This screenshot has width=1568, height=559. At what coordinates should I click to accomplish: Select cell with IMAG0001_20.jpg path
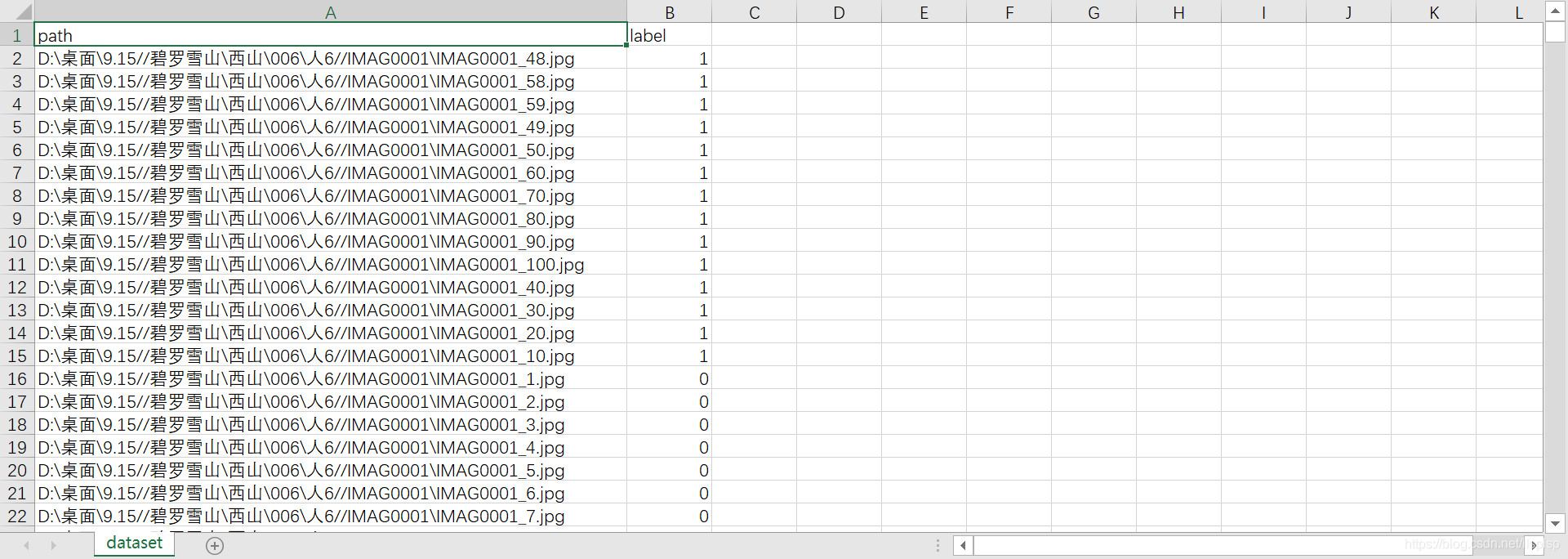(x=331, y=333)
